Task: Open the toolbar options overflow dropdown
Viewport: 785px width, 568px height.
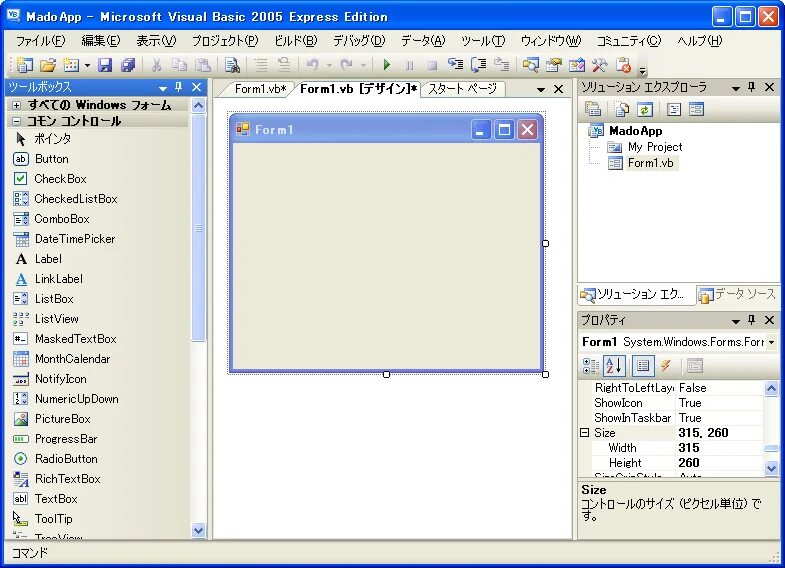Action: (643, 70)
